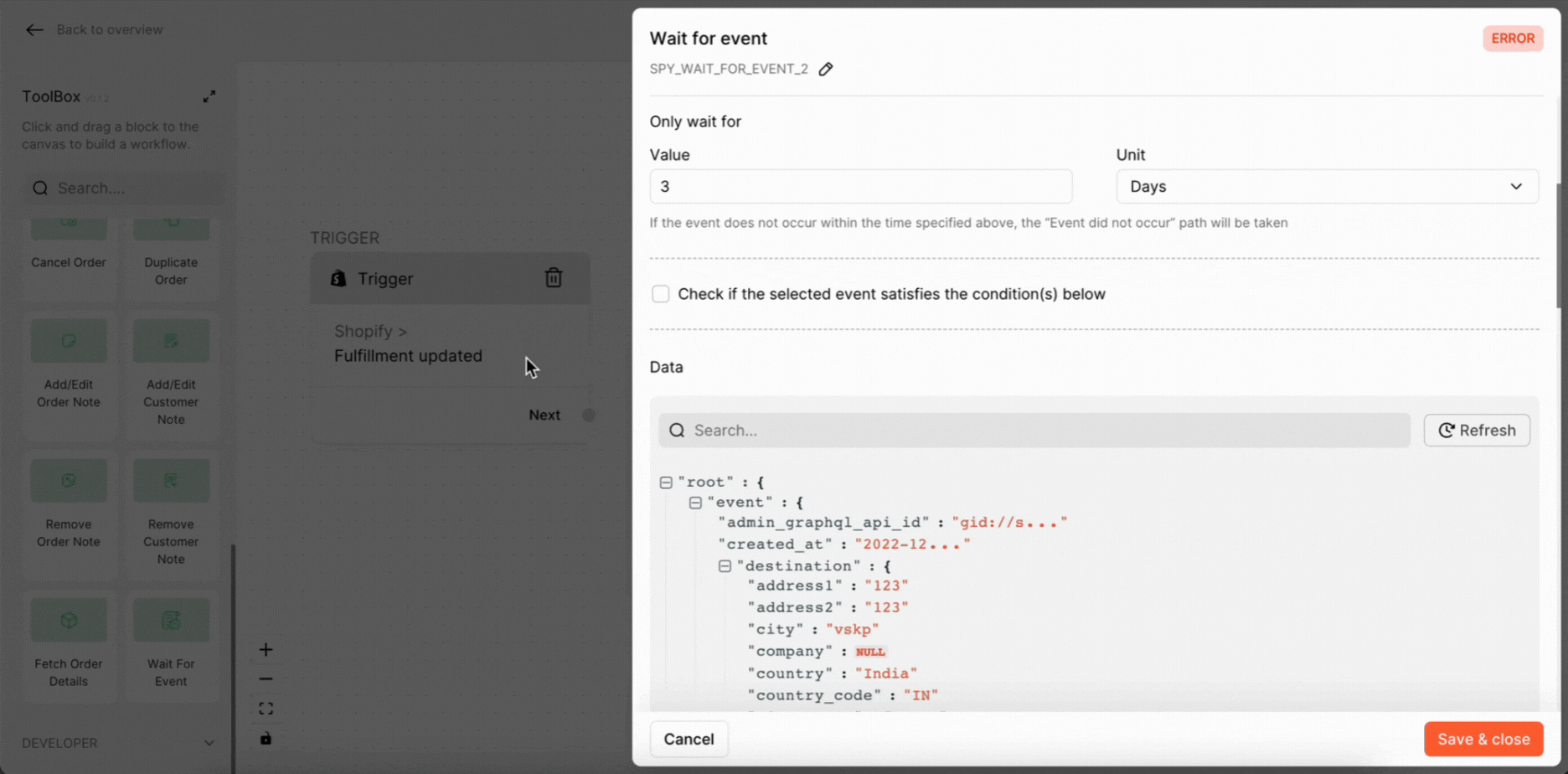Click the "city" value "vskp"
The image size is (1568, 774).
pyautogui.click(x=853, y=629)
